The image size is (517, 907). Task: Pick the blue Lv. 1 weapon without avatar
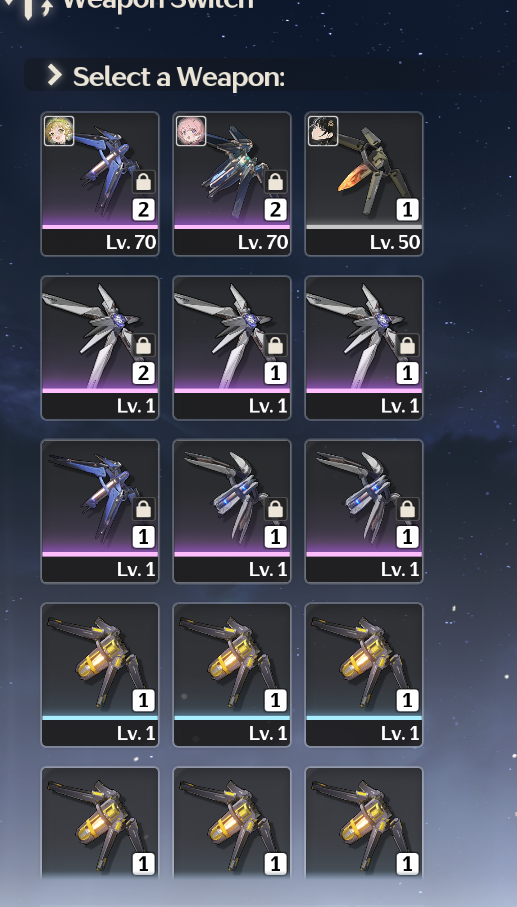click(100, 511)
